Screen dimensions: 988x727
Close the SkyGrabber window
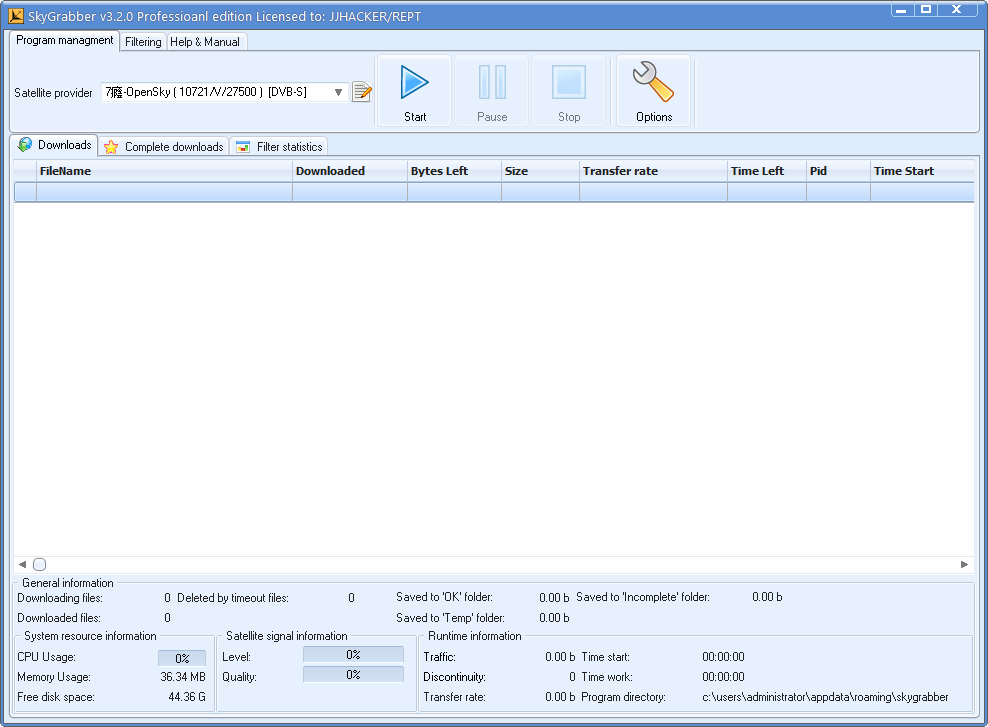[x=958, y=9]
